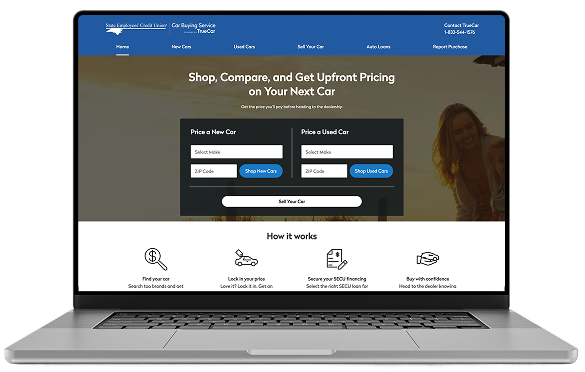Open the New Cars nav tab
Screen dimensions: 585x372
(181, 47)
